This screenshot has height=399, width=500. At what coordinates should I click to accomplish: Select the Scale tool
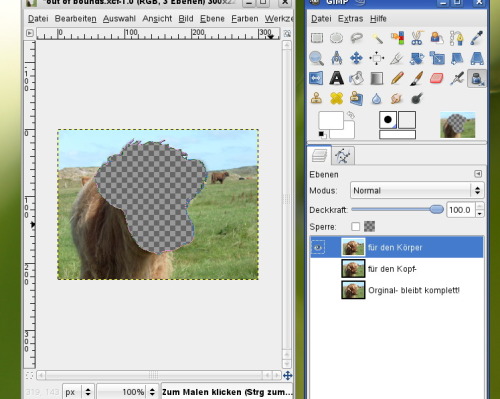tap(437, 58)
